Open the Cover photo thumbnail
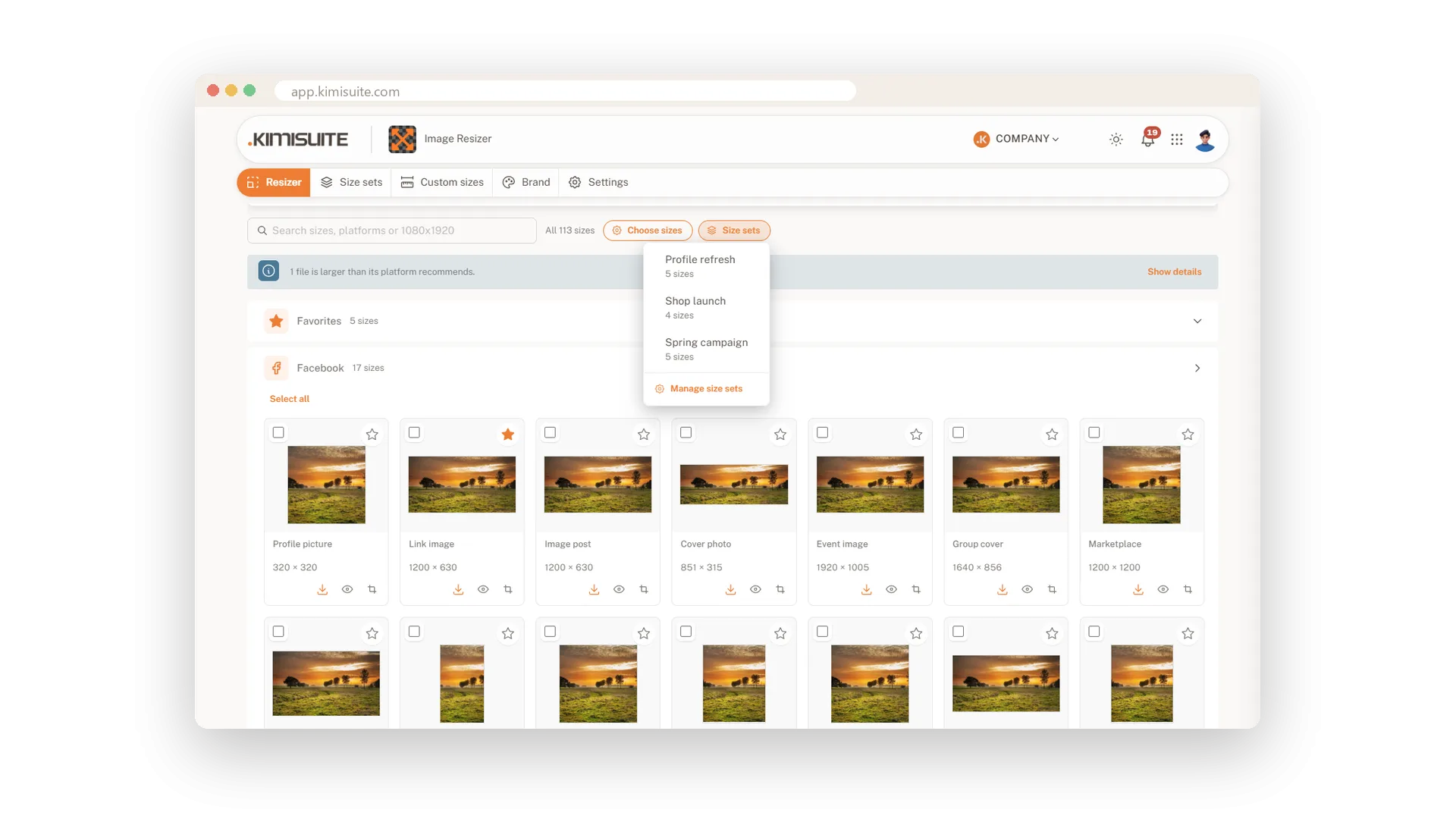This screenshot has height=819, width=1456. 734,485
